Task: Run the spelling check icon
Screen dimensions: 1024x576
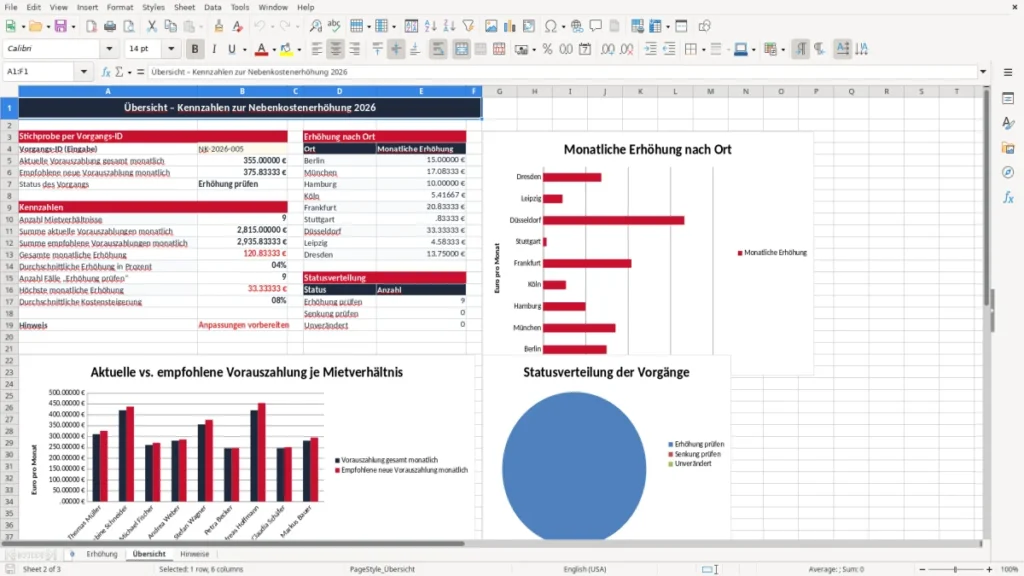Action: [x=334, y=26]
